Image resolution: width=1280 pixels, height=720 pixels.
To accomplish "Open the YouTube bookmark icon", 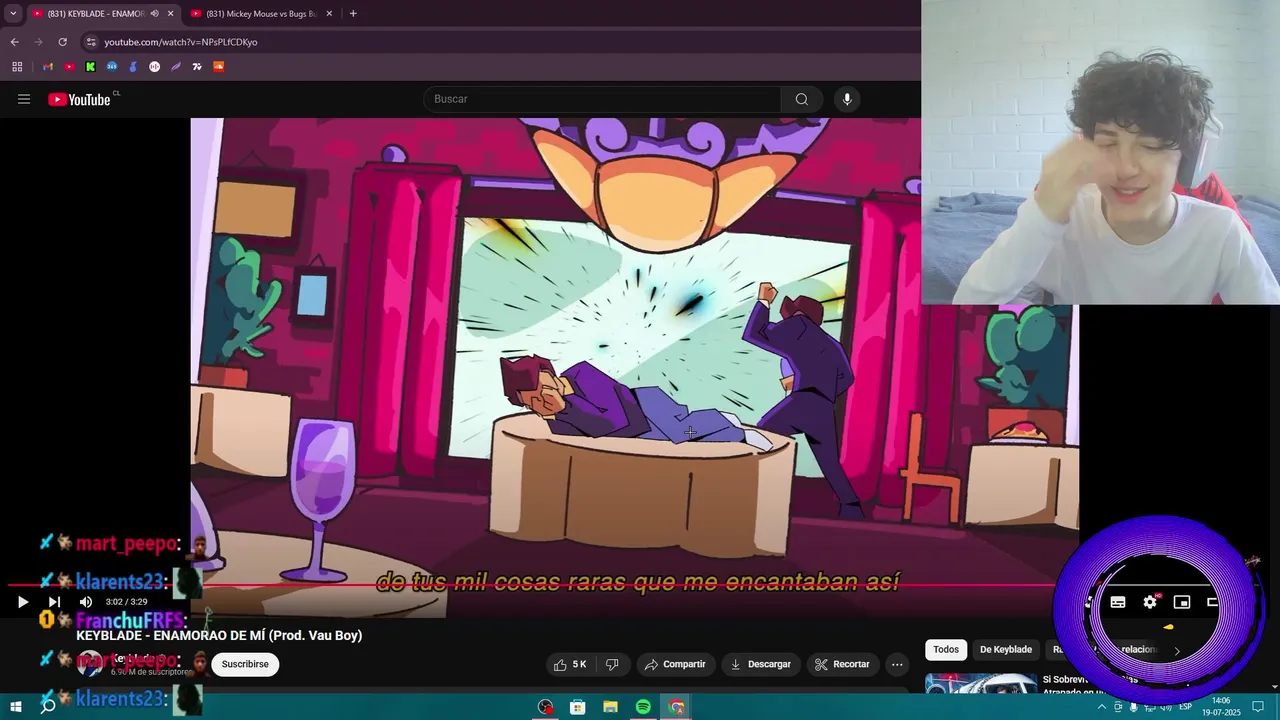I will point(69,67).
